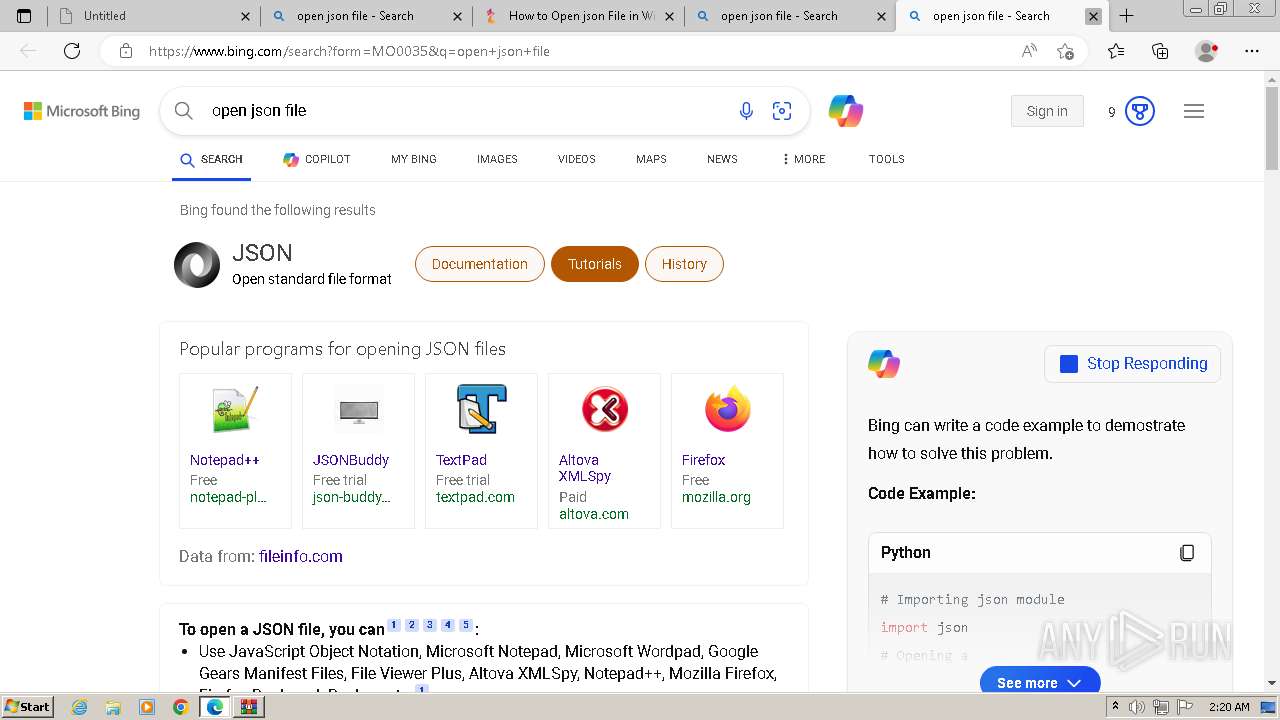Open the fileinfo.com source link

(300, 556)
